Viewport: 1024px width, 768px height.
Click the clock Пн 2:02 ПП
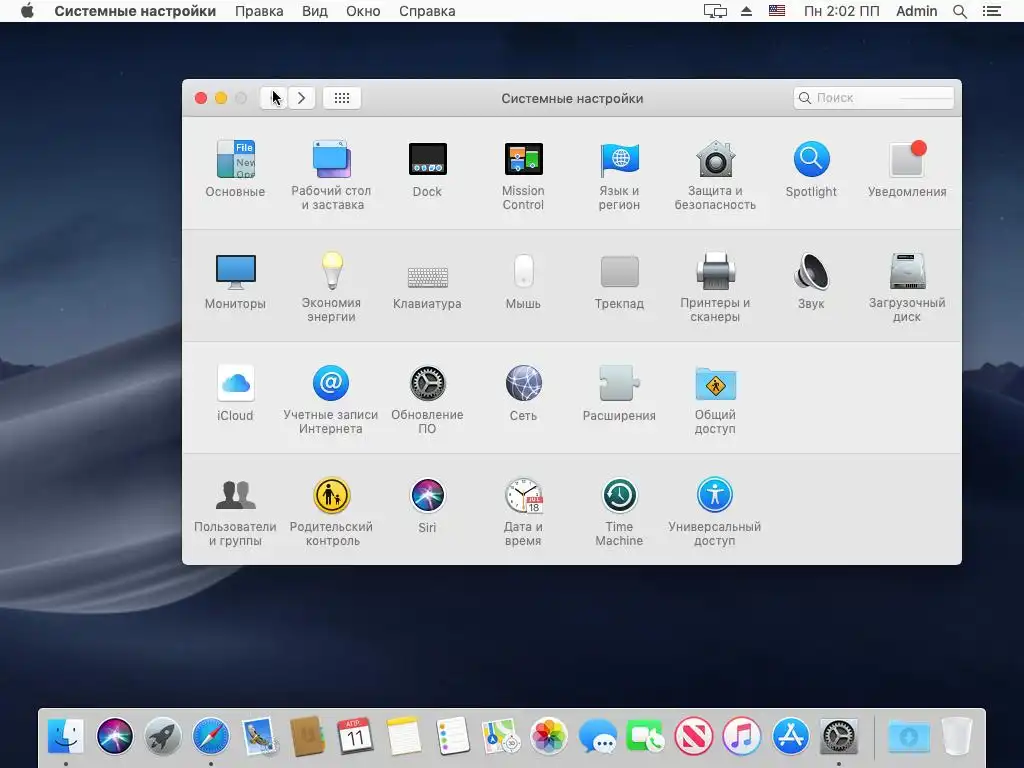click(x=841, y=11)
